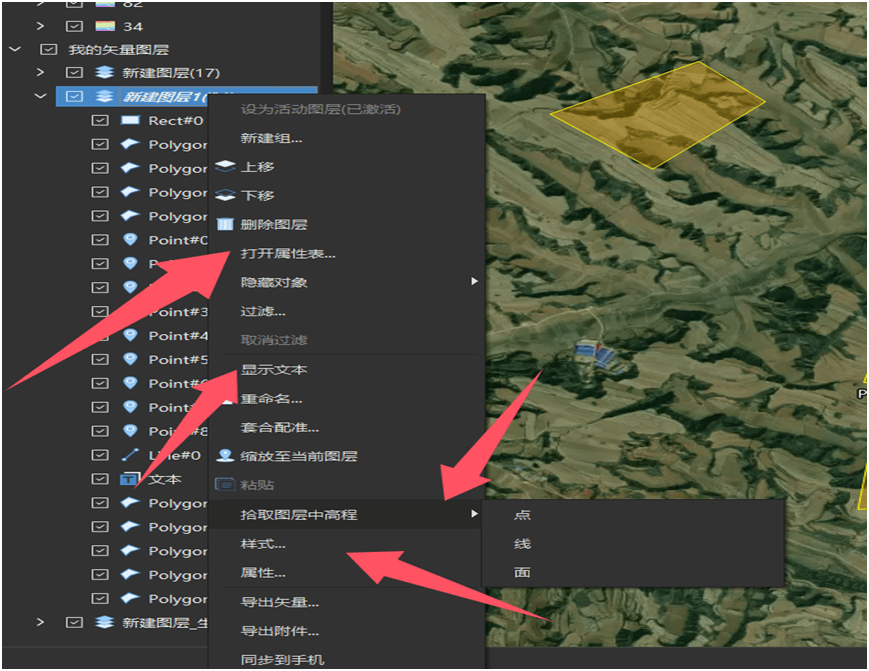Pick 面 in the elevation submenu

click(x=522, y=572)
